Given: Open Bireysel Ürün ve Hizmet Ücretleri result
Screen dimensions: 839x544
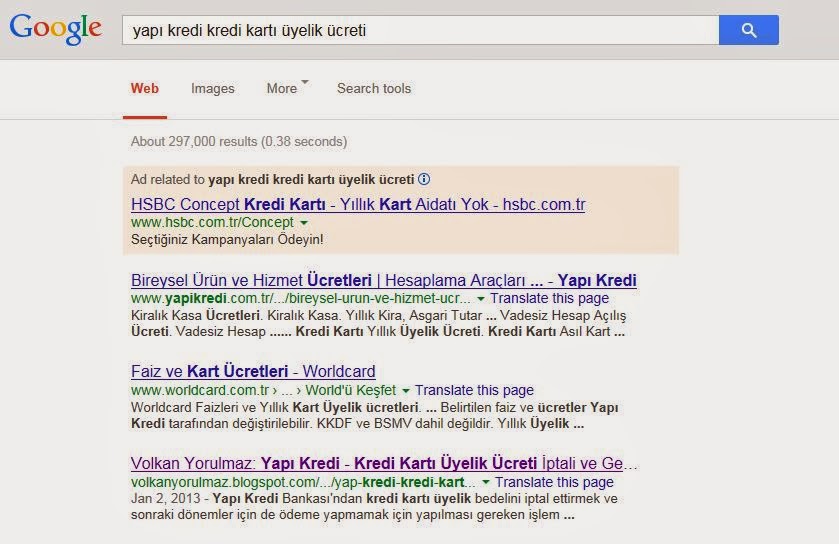Looking at the screenshot, I should point(384,280).
